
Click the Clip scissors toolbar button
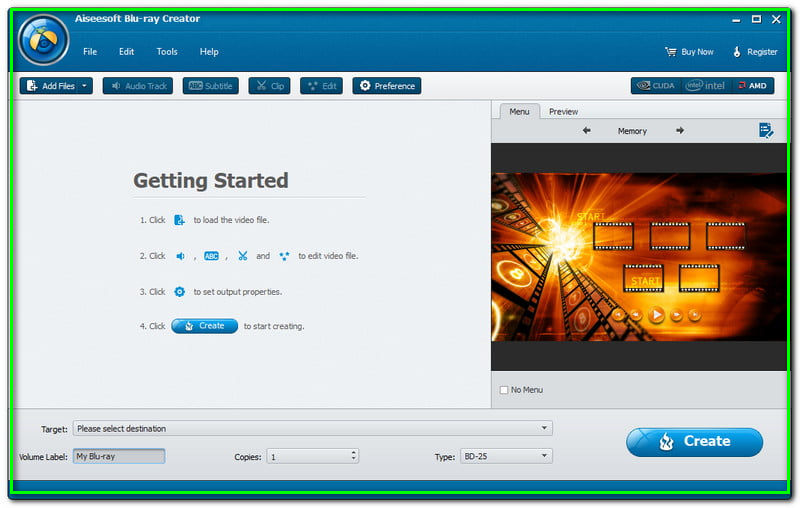pos(269,86)
